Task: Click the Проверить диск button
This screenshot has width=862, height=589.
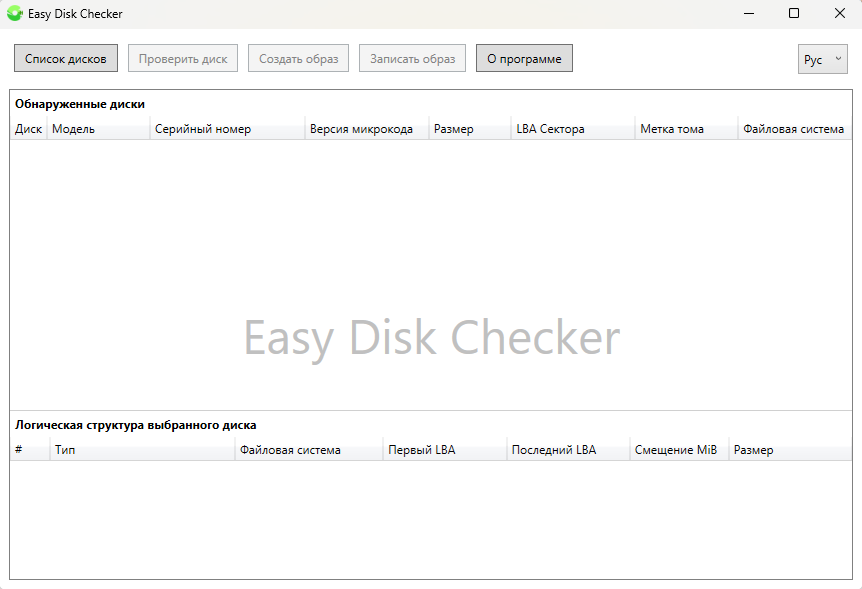Action: pos(183,58)
